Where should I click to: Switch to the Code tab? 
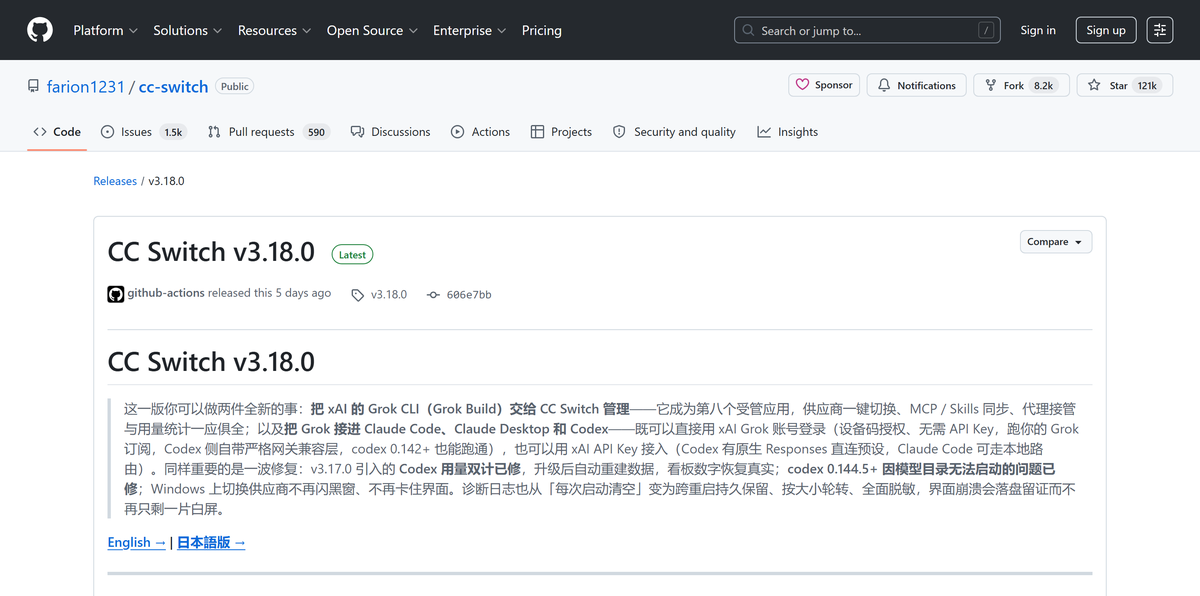57,132
